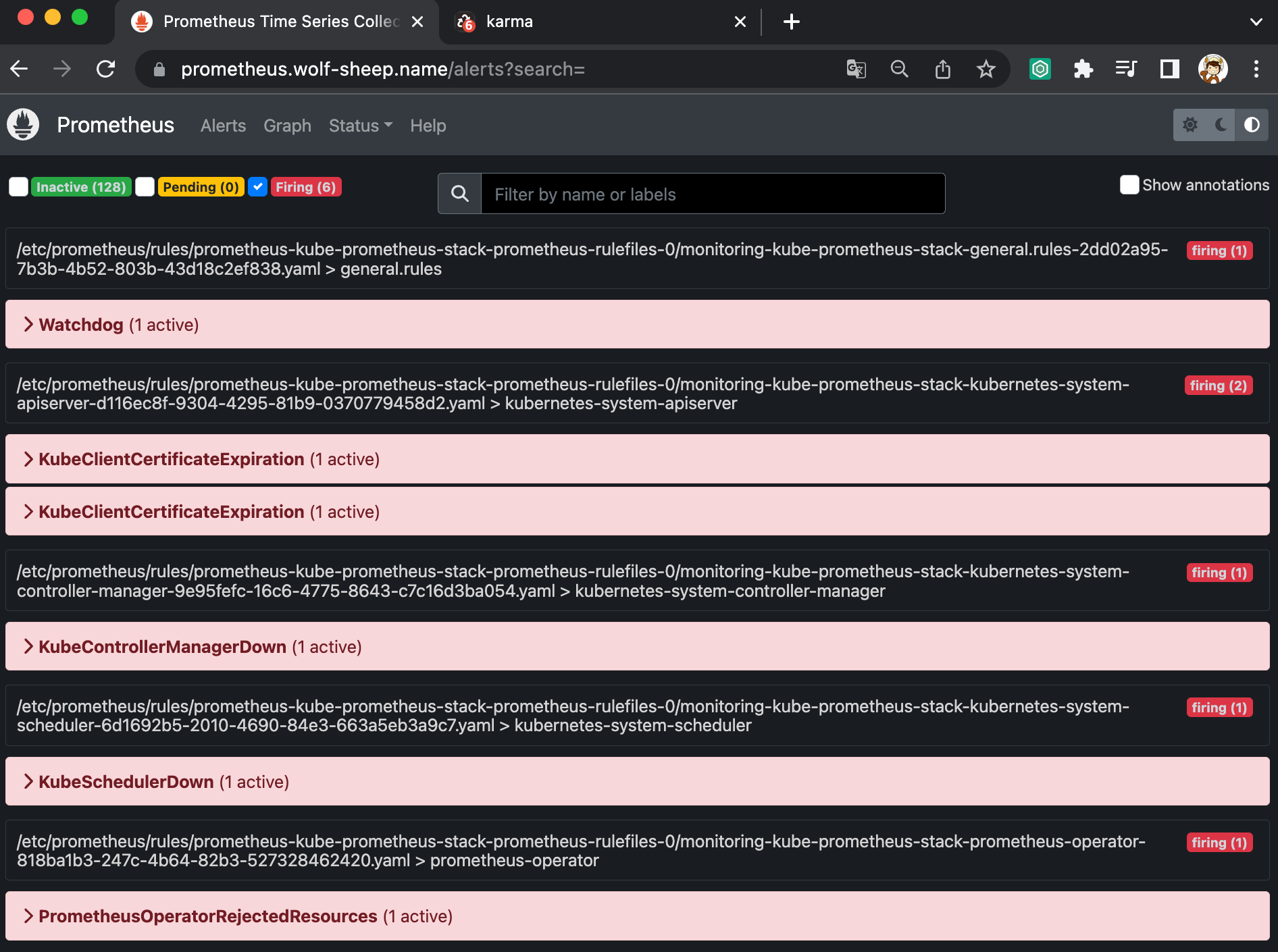
Task: Select the Prometheus Time Series browser tab
Action: click(x=277, y=22)
